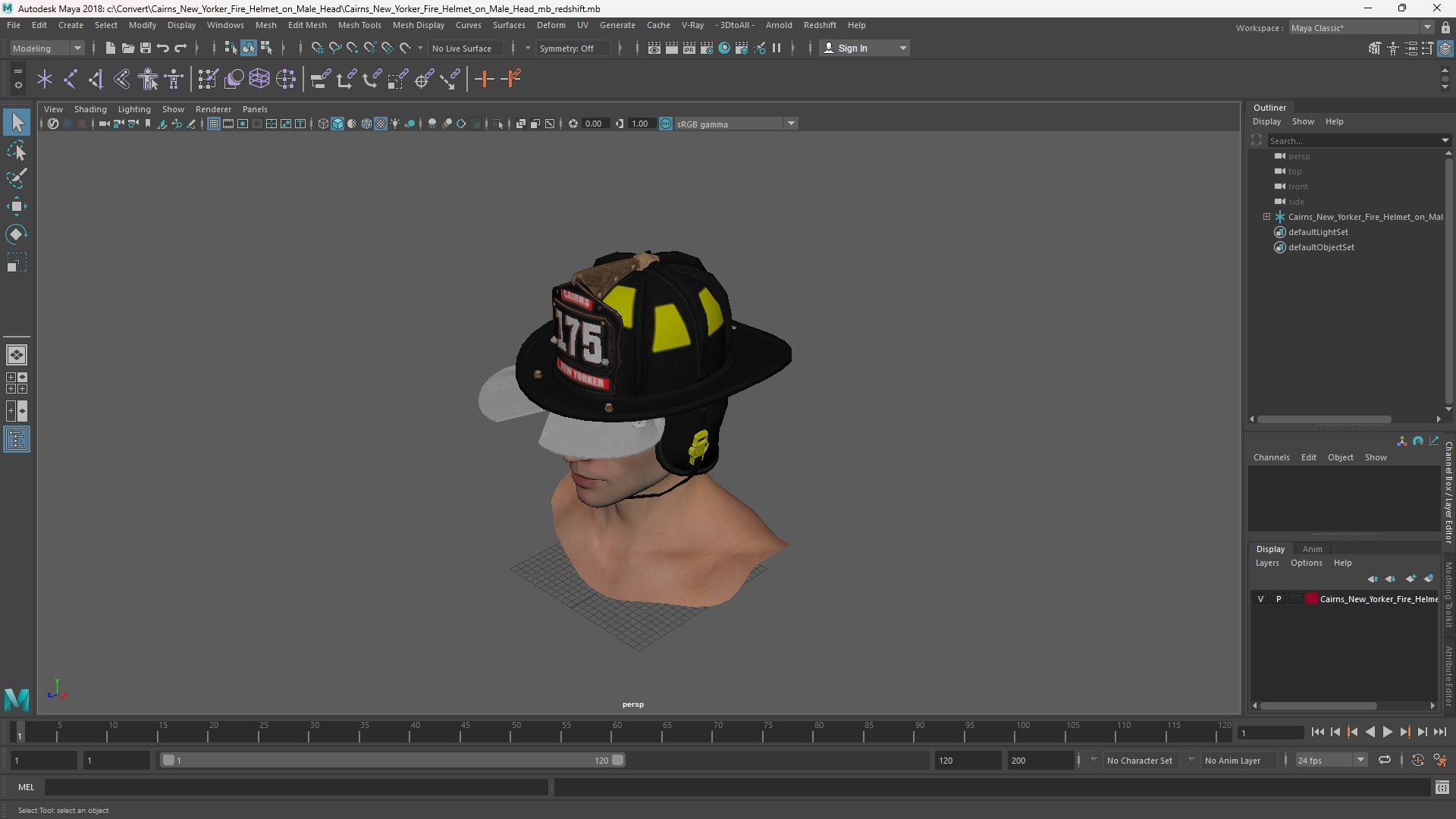The height and width of the screenshot is (819, 1456).
Task: Click Go to start of playback range
Action: coord(1317,732)
